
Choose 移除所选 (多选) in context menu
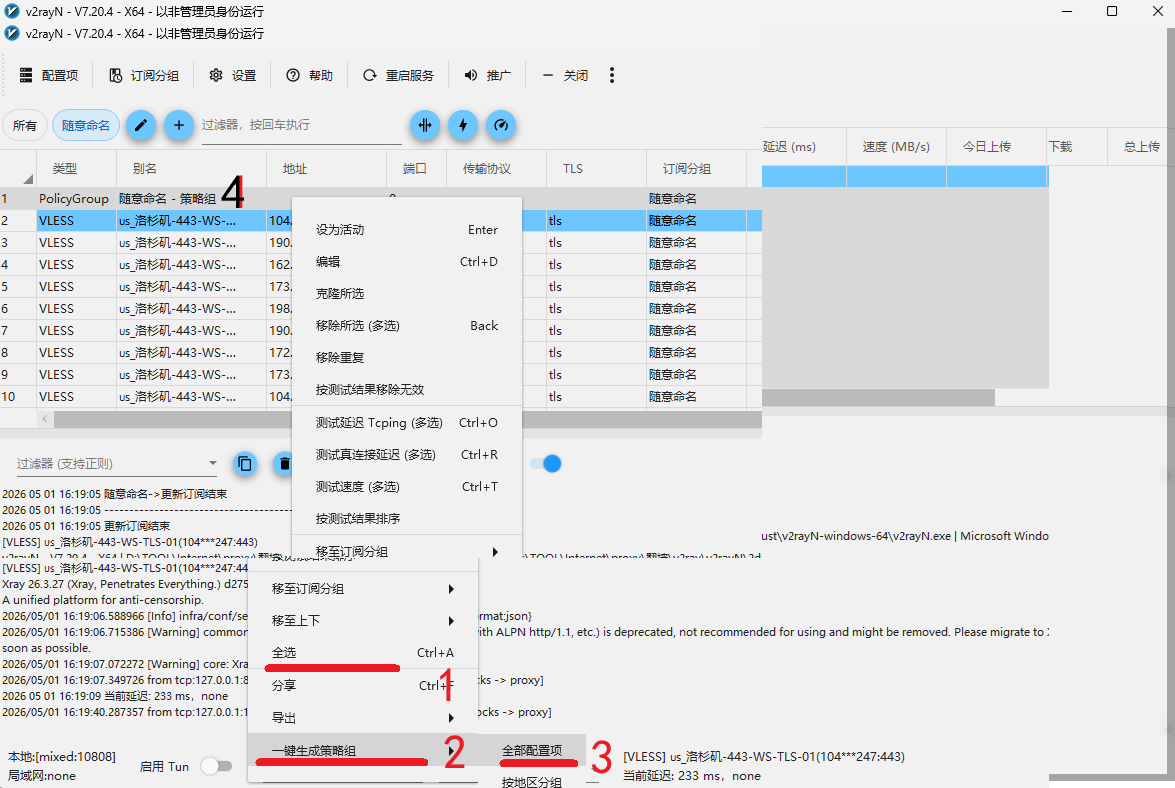click(406, 326)
